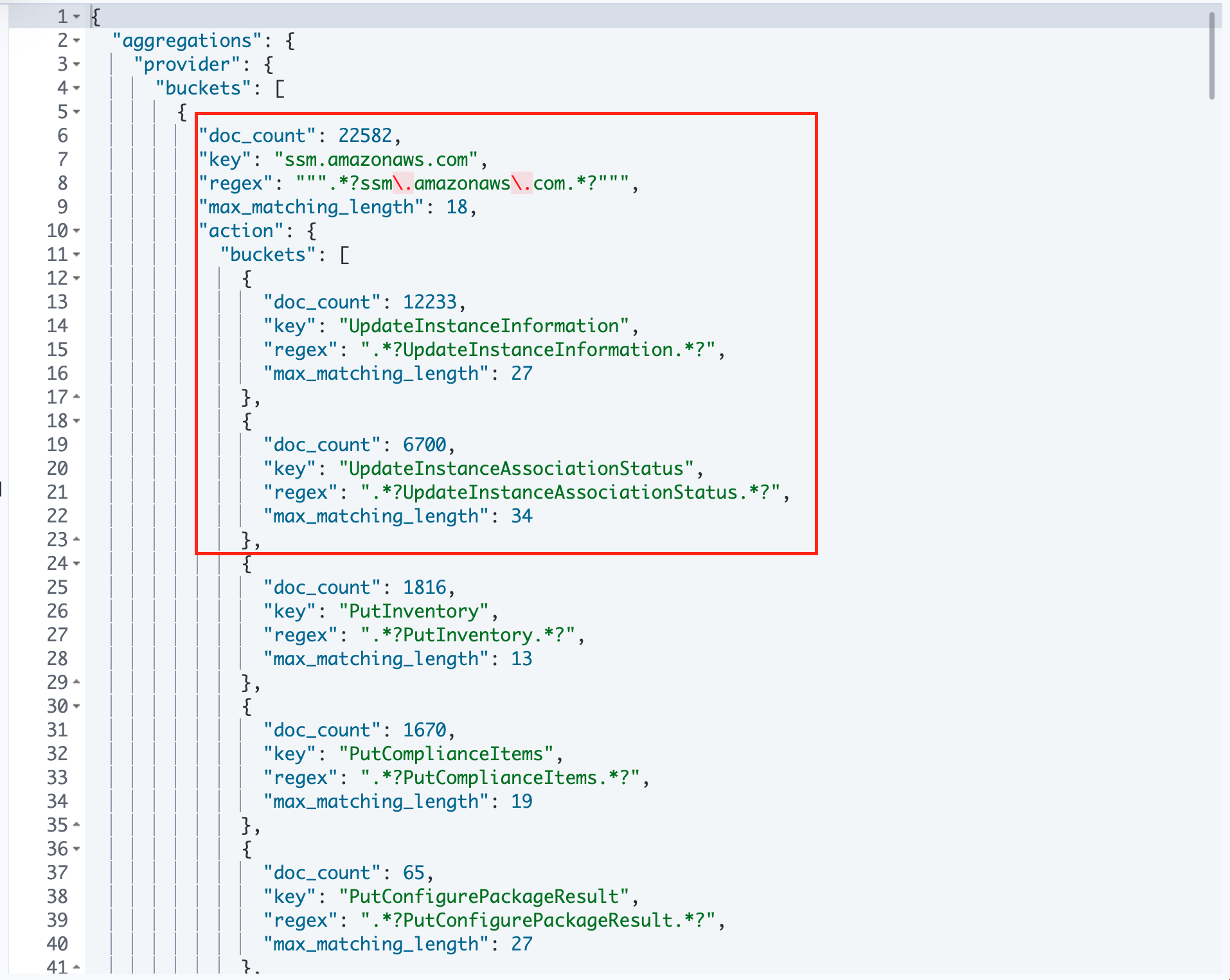Click the regex ".*?PutInventory.*?" string
The width and height of the screenshot is (1230, 980).
coord(467,635)
